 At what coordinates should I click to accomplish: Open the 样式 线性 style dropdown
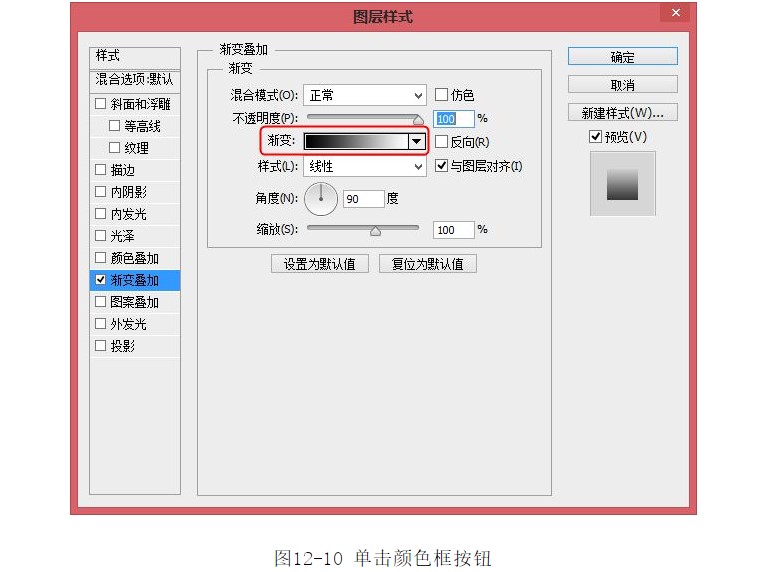click(365, 166)
